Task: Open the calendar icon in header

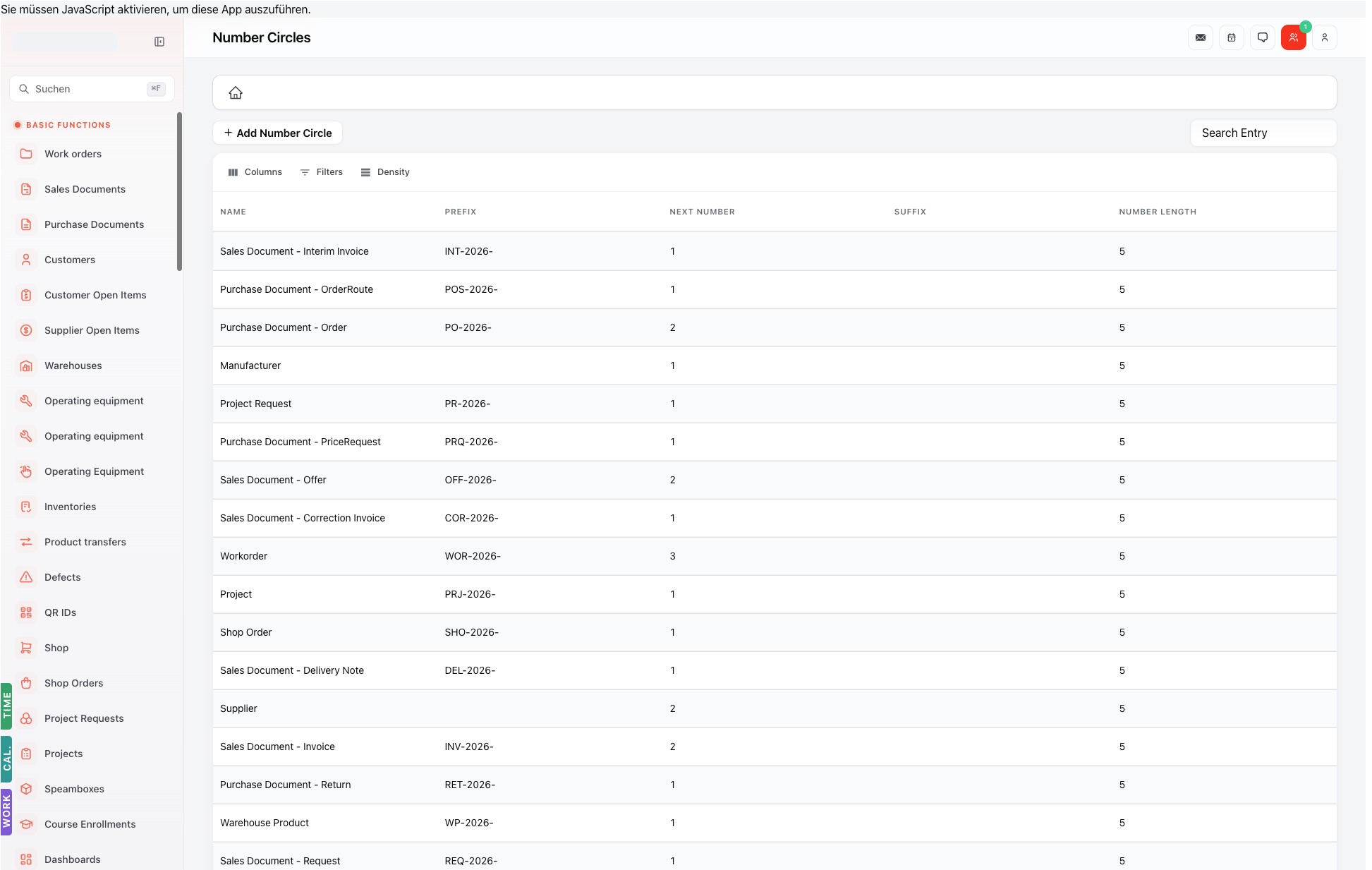Action: pyautogui.click(x=1231, y=37)
